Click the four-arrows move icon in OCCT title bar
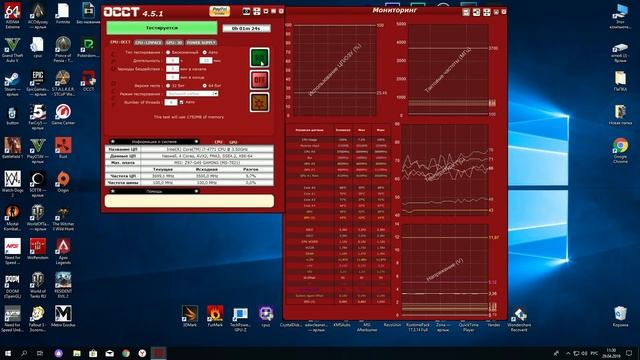 point(257,11)
